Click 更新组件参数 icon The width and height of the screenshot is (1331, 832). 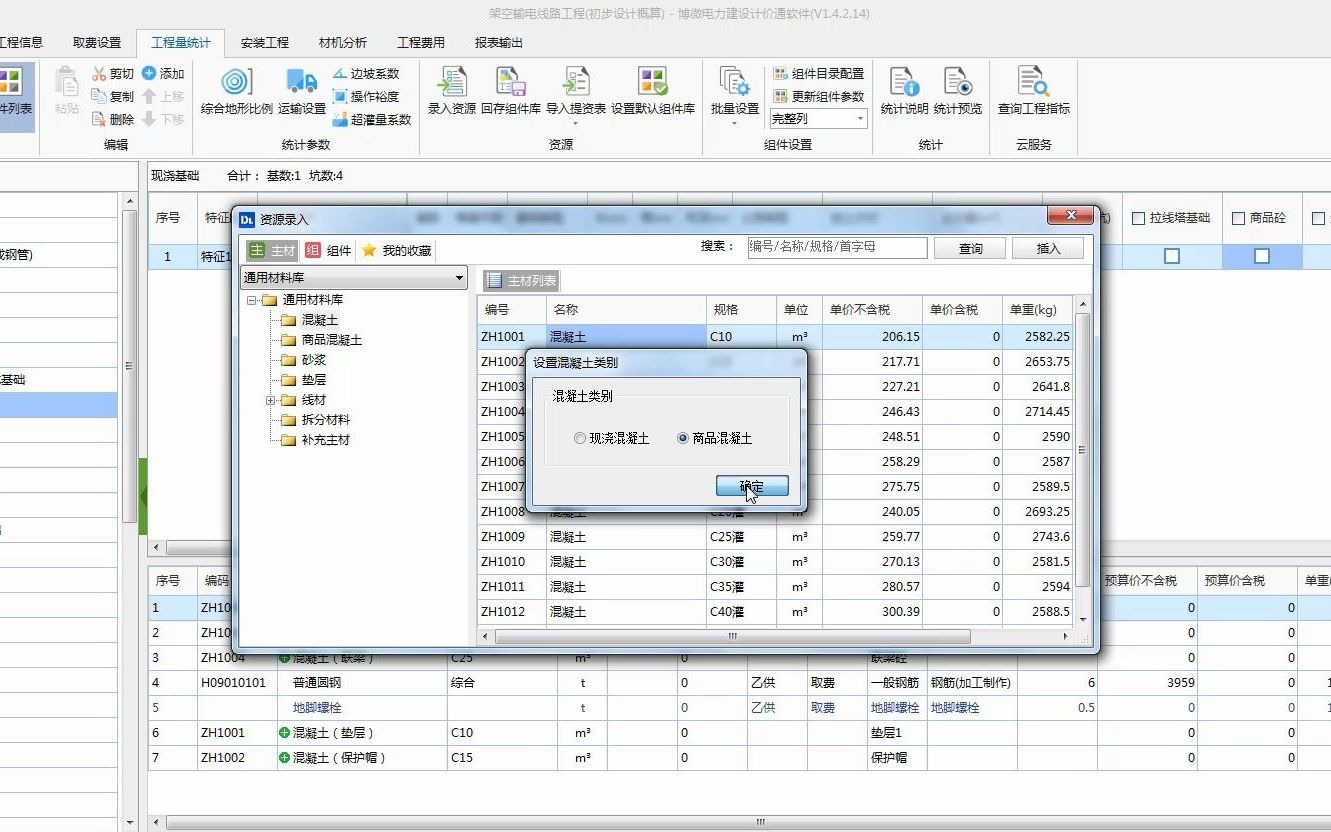click(781, 96)
